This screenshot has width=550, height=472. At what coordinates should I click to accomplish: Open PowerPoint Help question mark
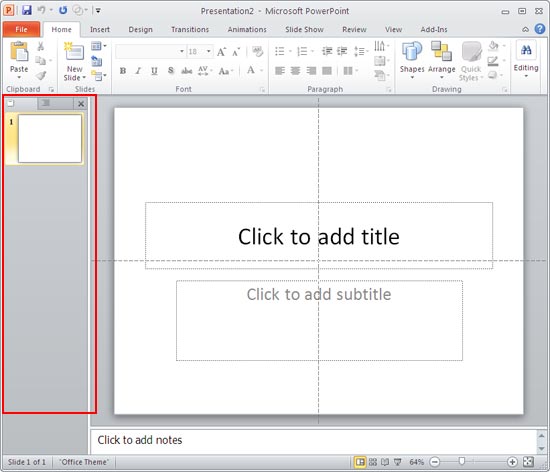[x=540, y=29]
